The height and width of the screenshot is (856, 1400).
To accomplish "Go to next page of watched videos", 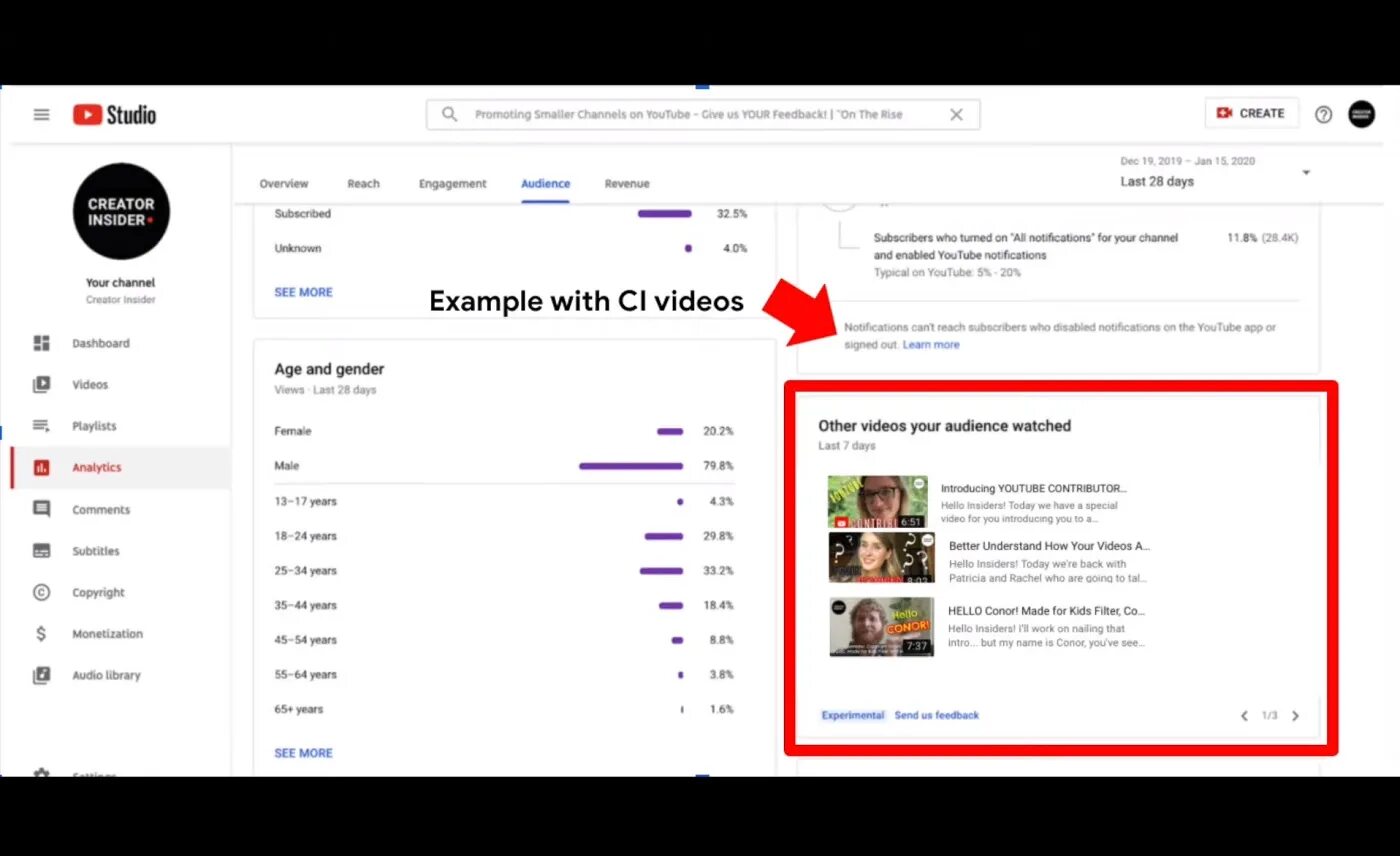I will click(1295, 716).
